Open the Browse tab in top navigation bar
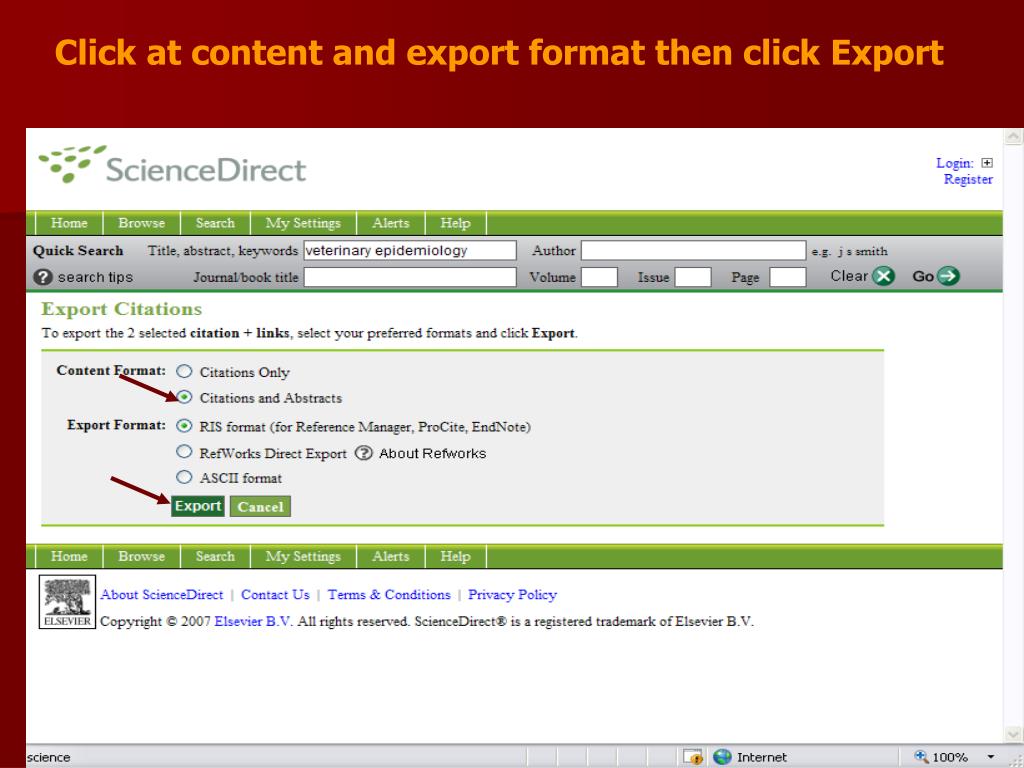The image size is (1024, 768). (142, 223)
